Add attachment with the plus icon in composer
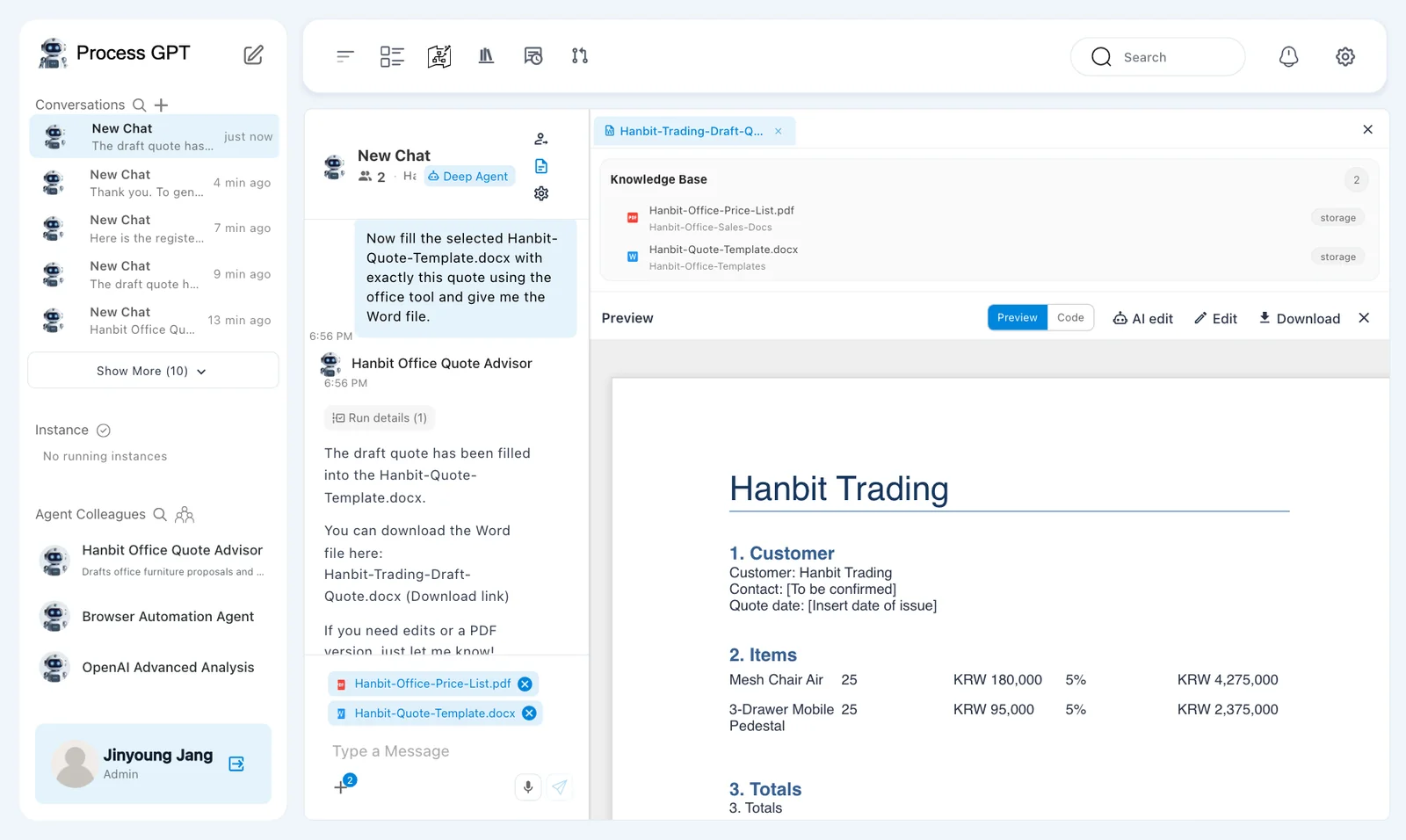The width and height of the screenshot is (1406, 840). click(341, 787)
